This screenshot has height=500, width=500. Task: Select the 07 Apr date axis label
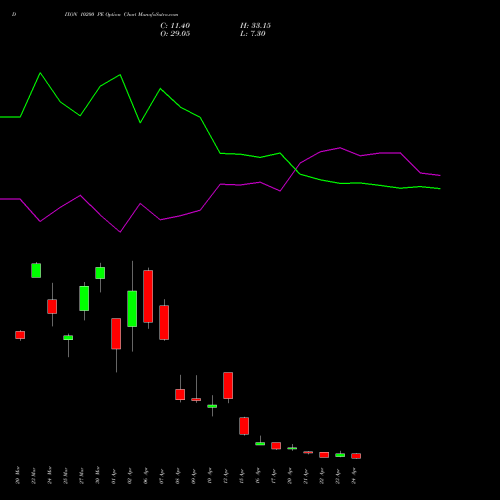(161, 475)
